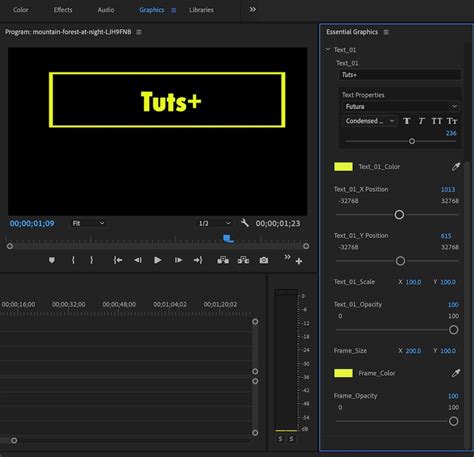Step forward one frame
The width and height of the screenshot is (474, 457).
pos(178,260)
